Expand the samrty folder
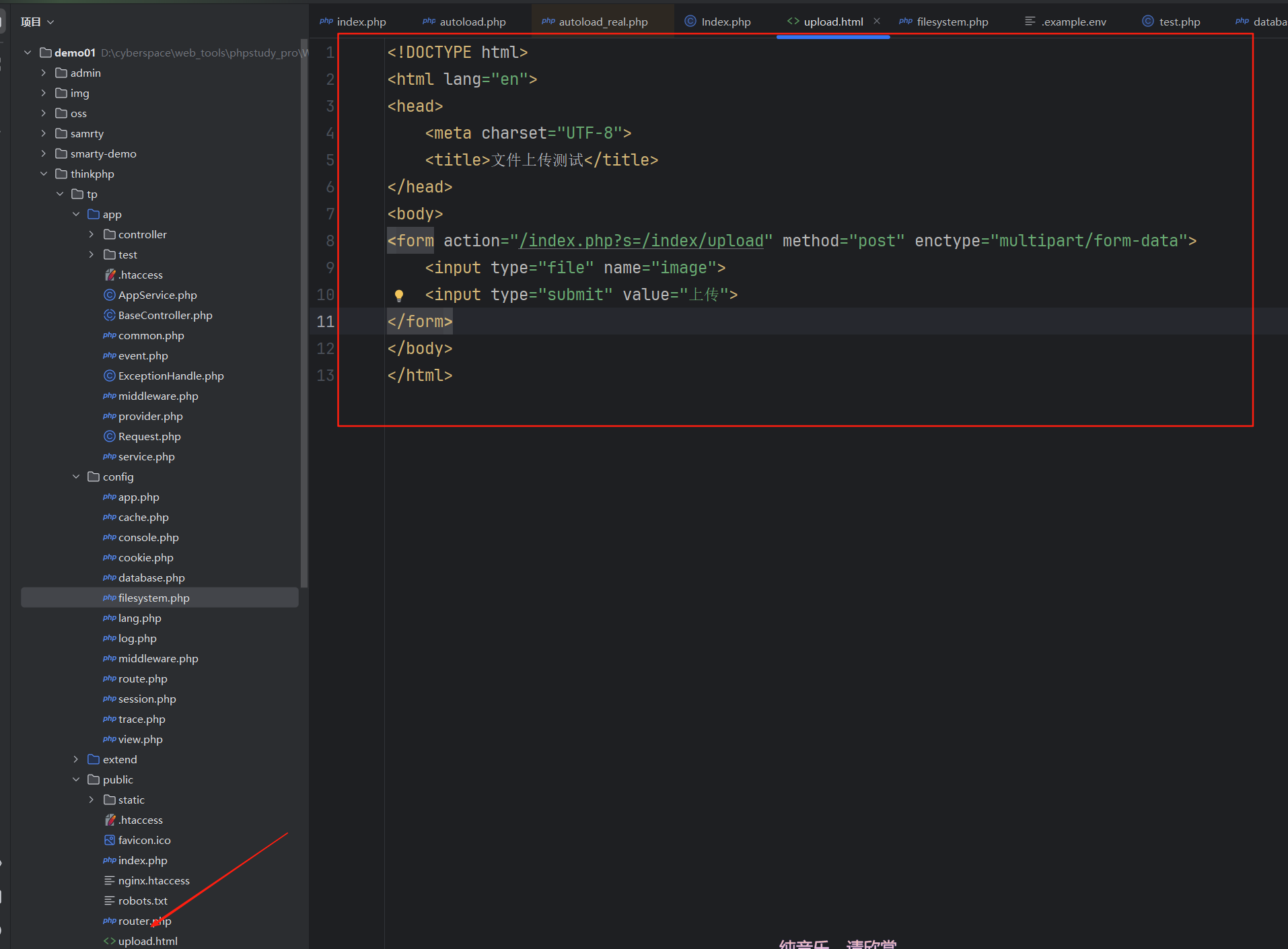Viewport: 1288px width, 949px height. 44,133
